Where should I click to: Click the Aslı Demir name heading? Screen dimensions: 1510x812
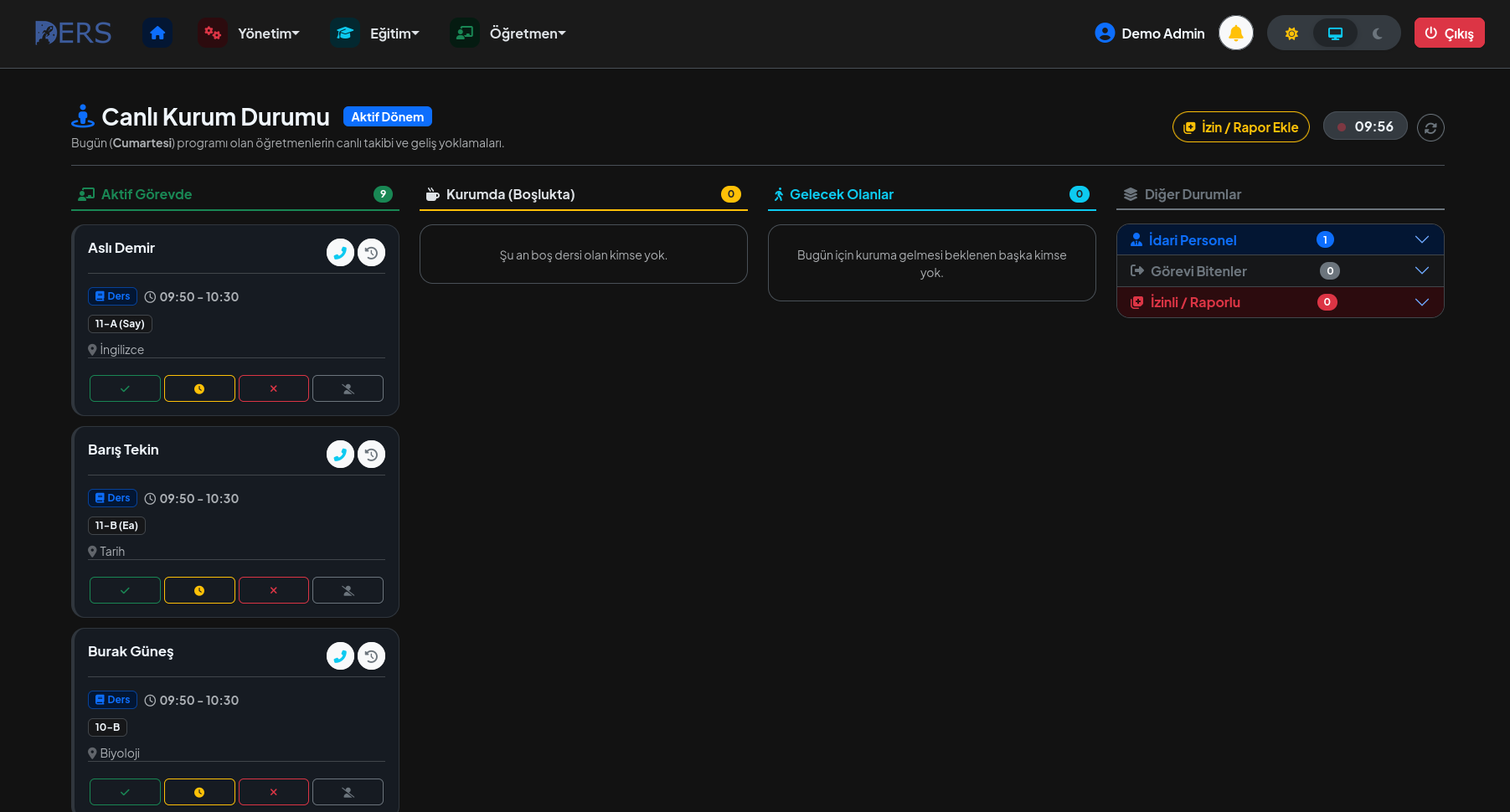pyautogui.click(x=121, y=248)
